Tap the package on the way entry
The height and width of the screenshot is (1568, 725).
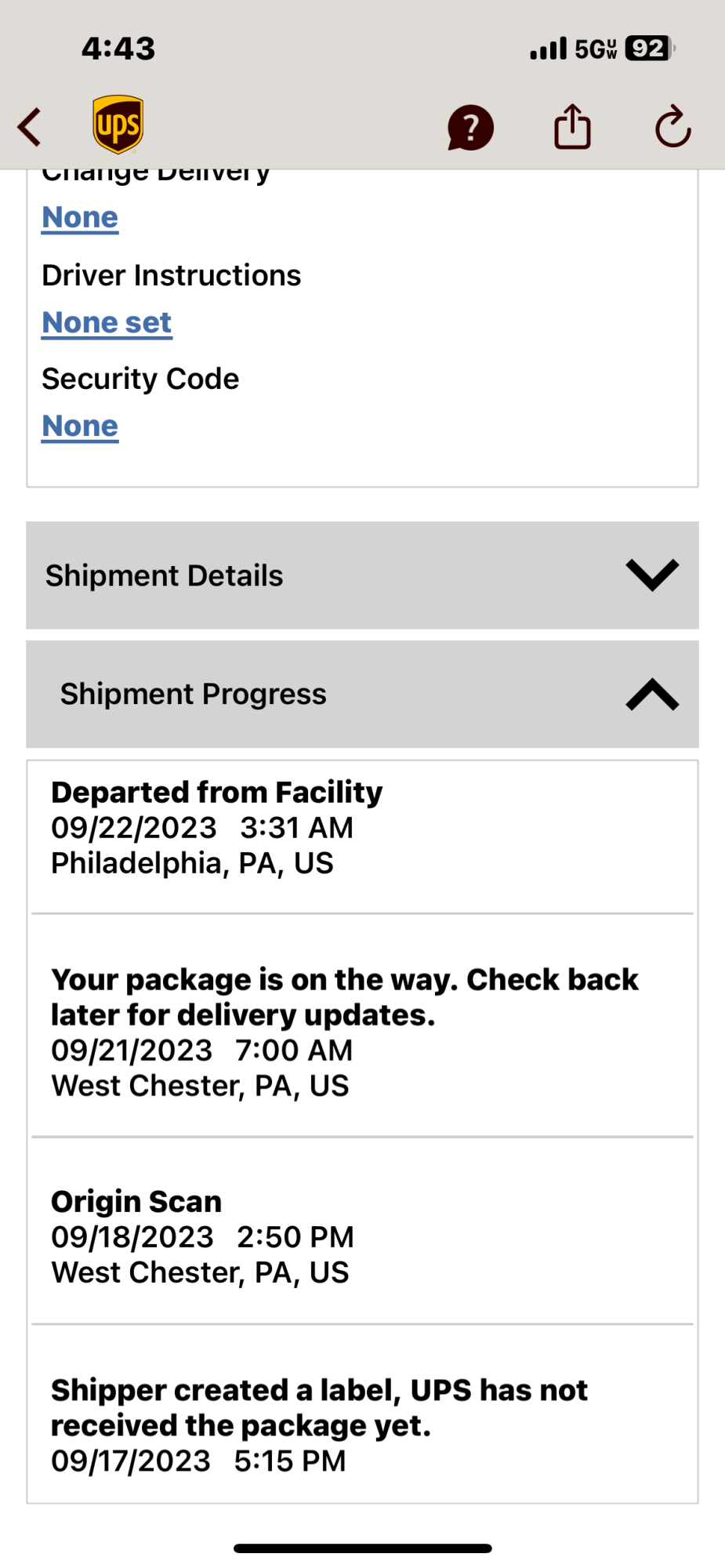click(345, 1031)
